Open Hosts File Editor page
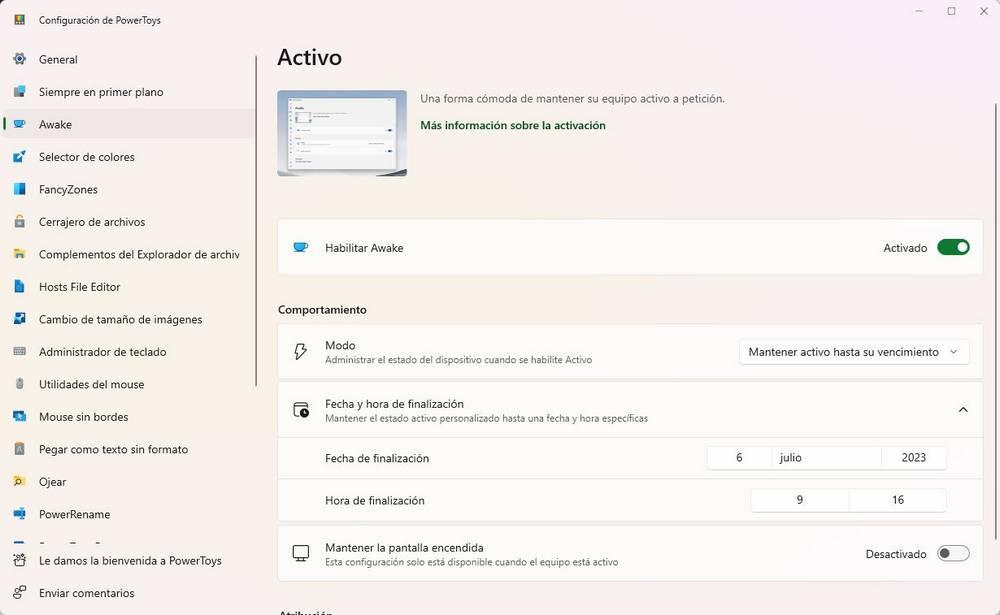This screenshot has width=1000, height=615. (129, 287)
